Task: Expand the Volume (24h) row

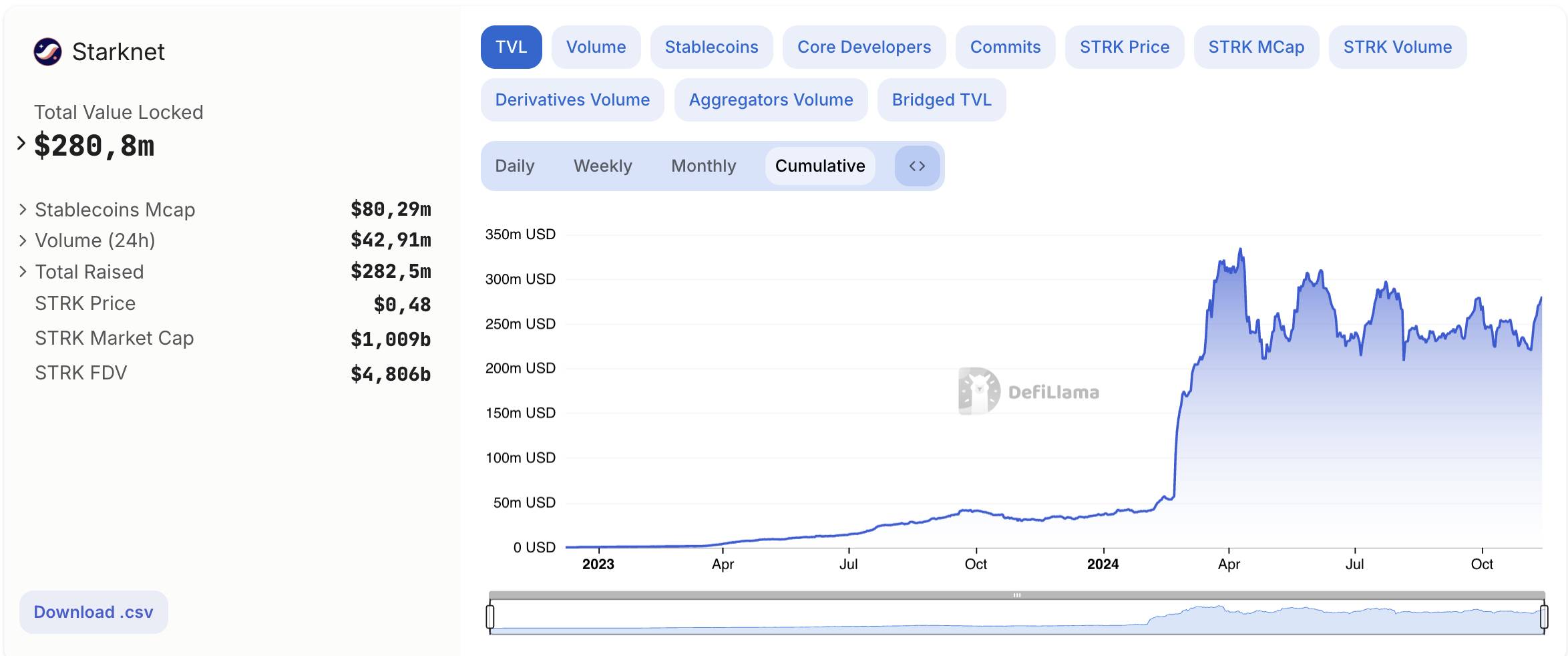Action: coord(23,240)
